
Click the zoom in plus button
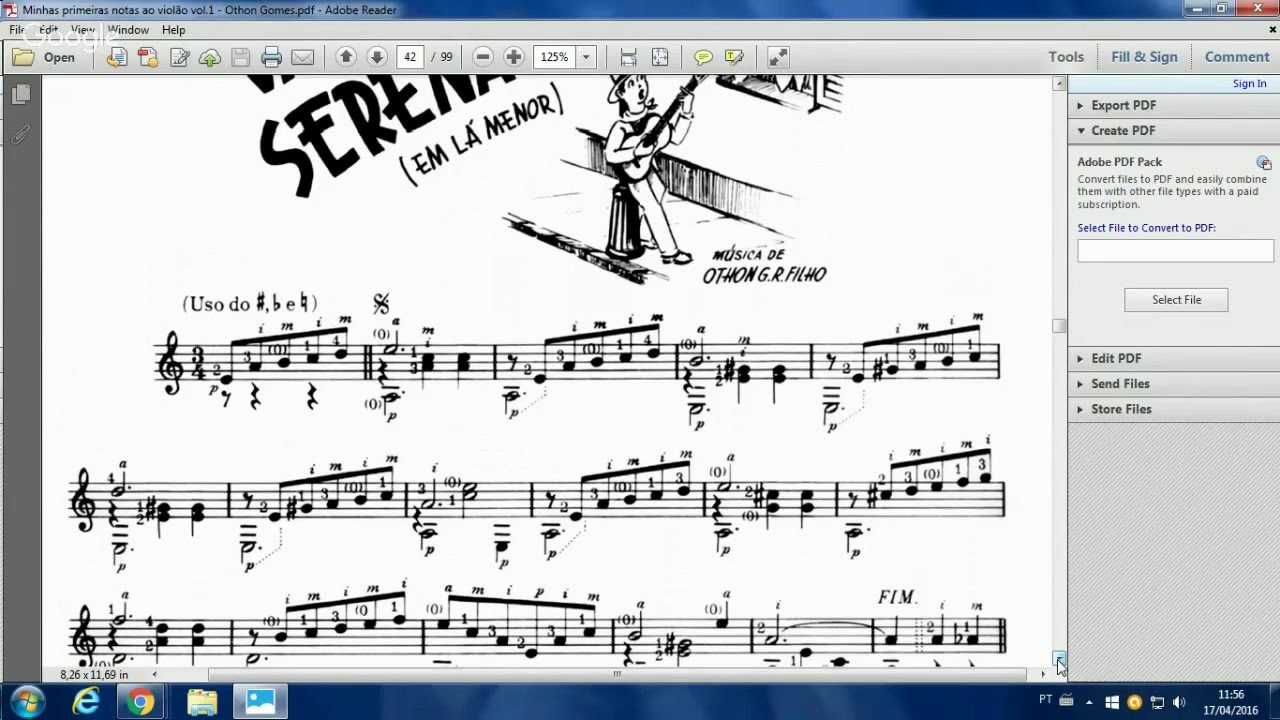point(514,57)
